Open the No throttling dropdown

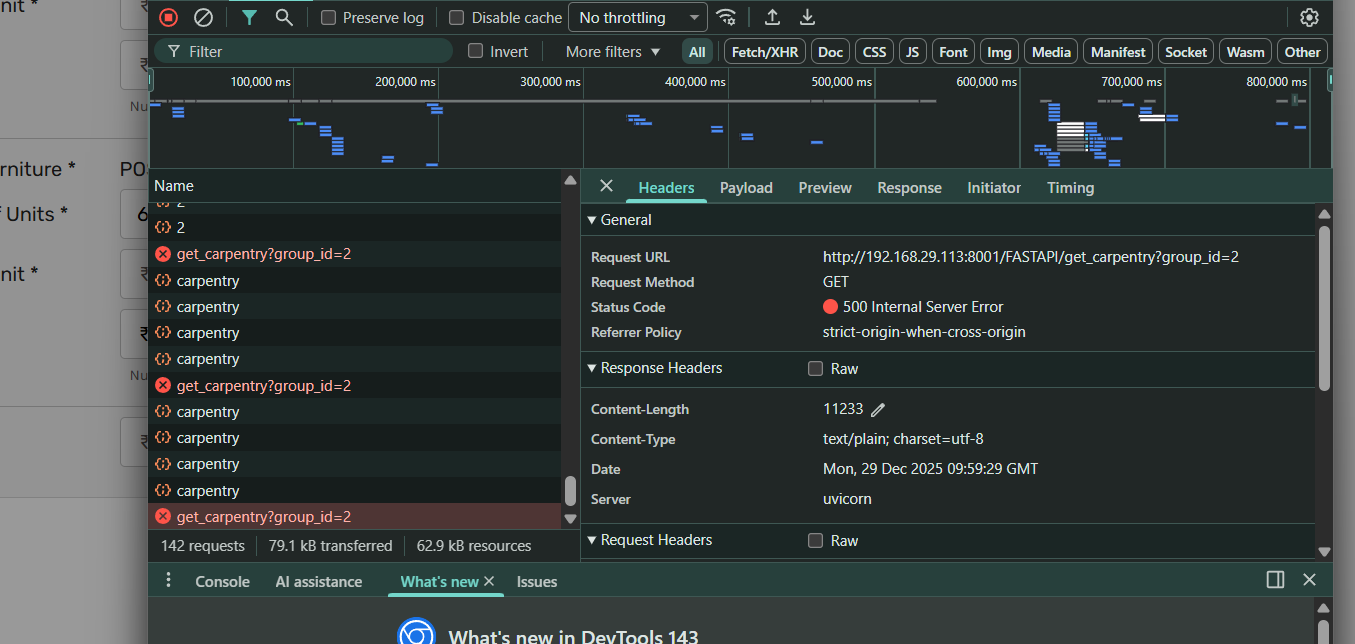[x=637, y=17]
